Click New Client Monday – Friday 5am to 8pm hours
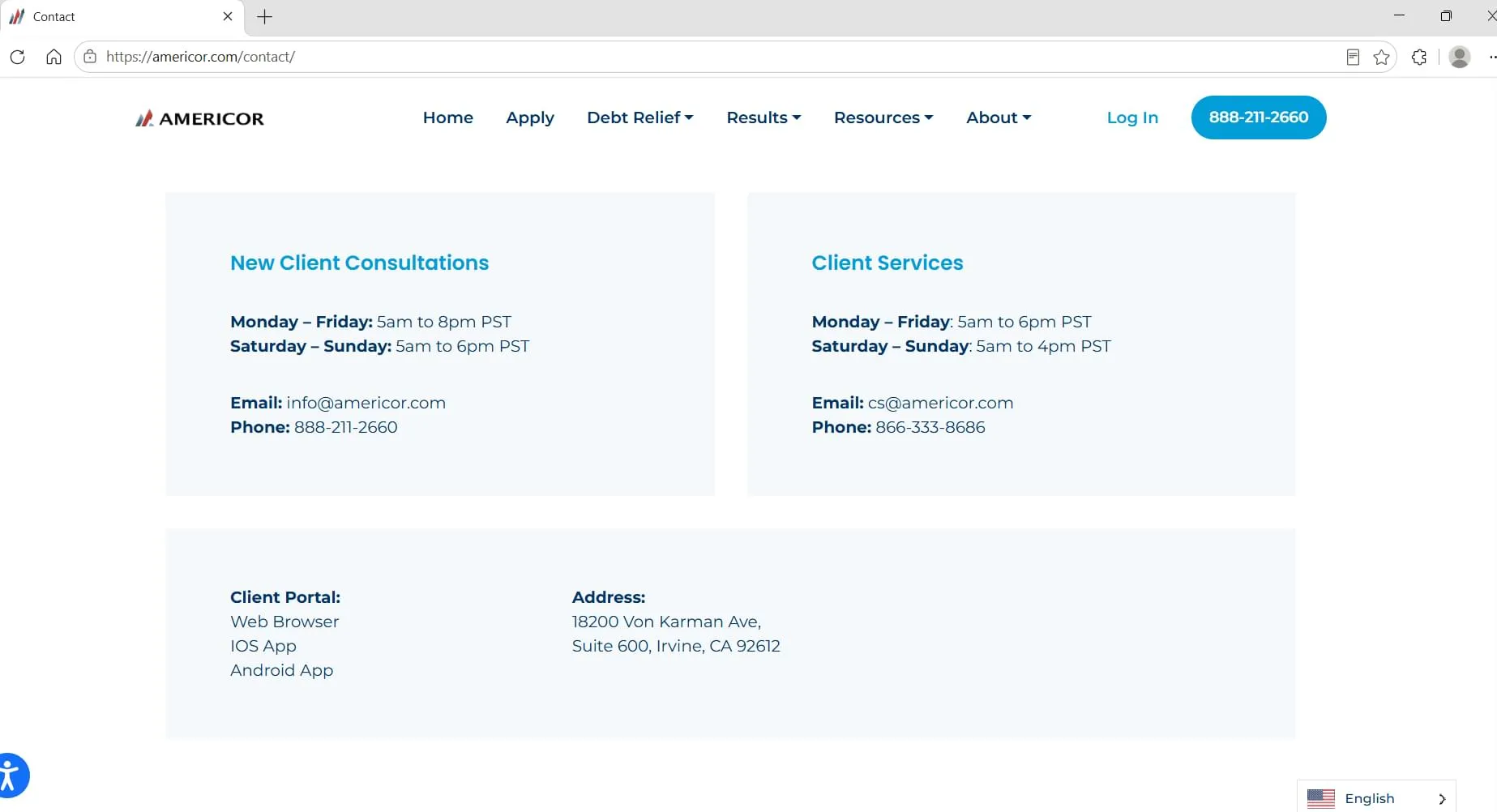 371,322
